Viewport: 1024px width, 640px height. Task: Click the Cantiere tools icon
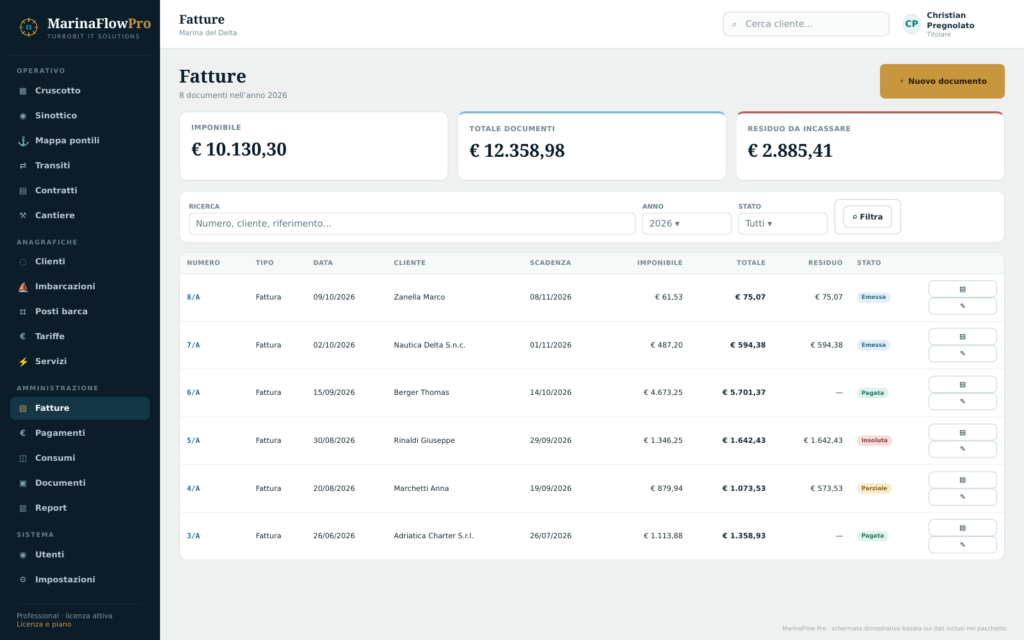23,216
